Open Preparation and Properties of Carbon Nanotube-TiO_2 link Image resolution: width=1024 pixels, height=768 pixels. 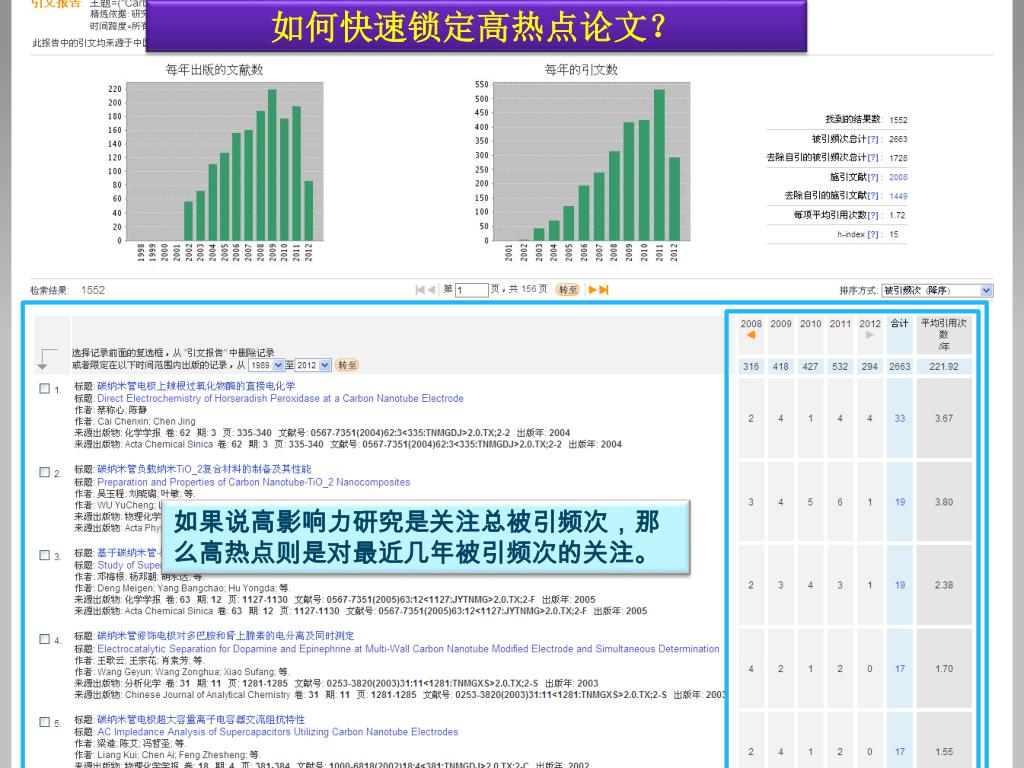253,482
